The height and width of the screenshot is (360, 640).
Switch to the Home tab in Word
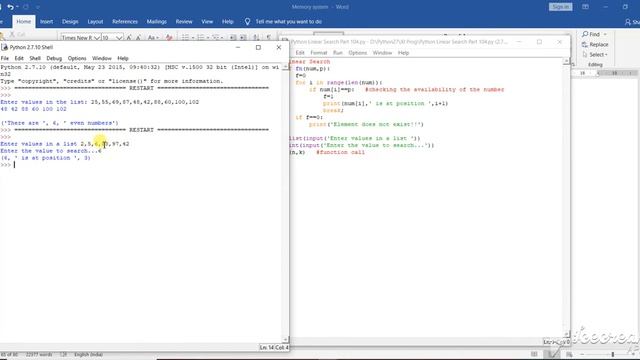(24, 22)
